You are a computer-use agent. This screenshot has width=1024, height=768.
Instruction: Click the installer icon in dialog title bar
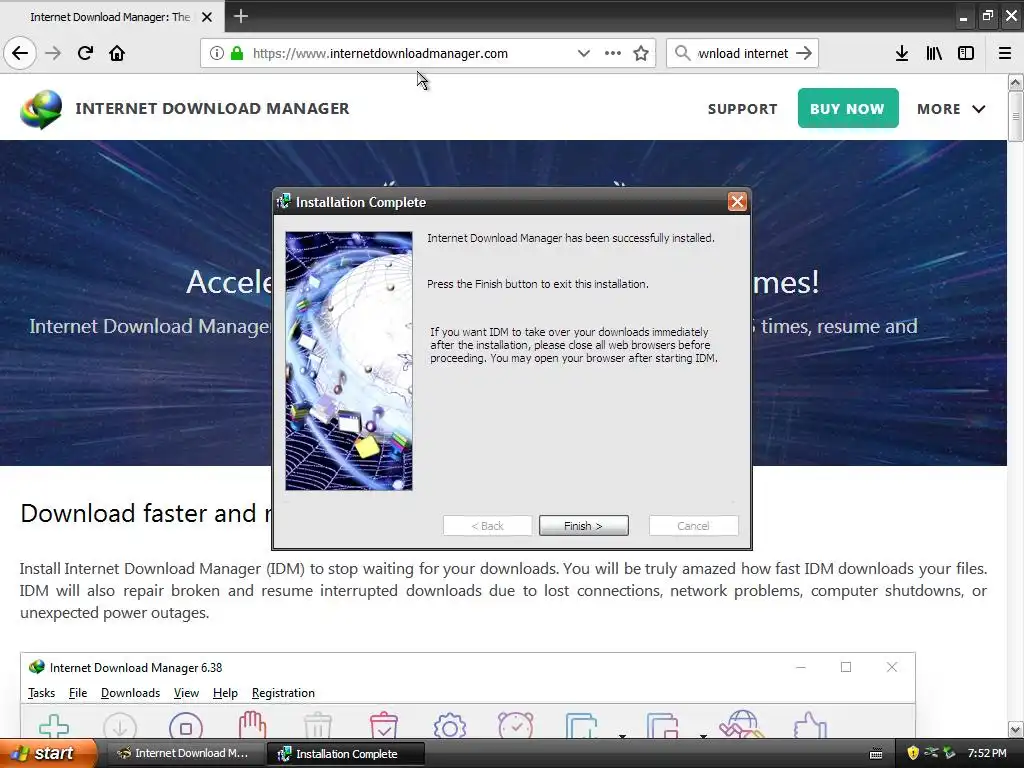pos(284,202)
